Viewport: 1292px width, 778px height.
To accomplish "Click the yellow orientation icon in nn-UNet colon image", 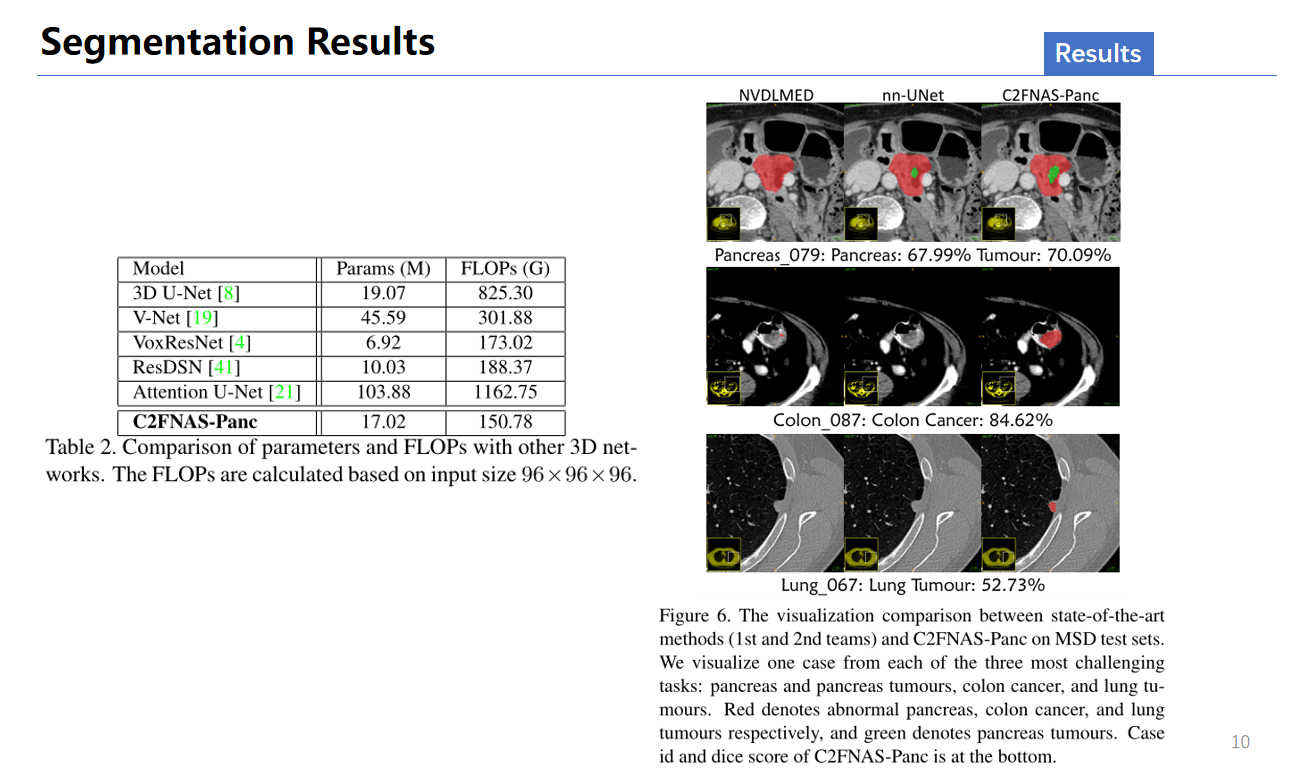I will [x=861, y=388].
